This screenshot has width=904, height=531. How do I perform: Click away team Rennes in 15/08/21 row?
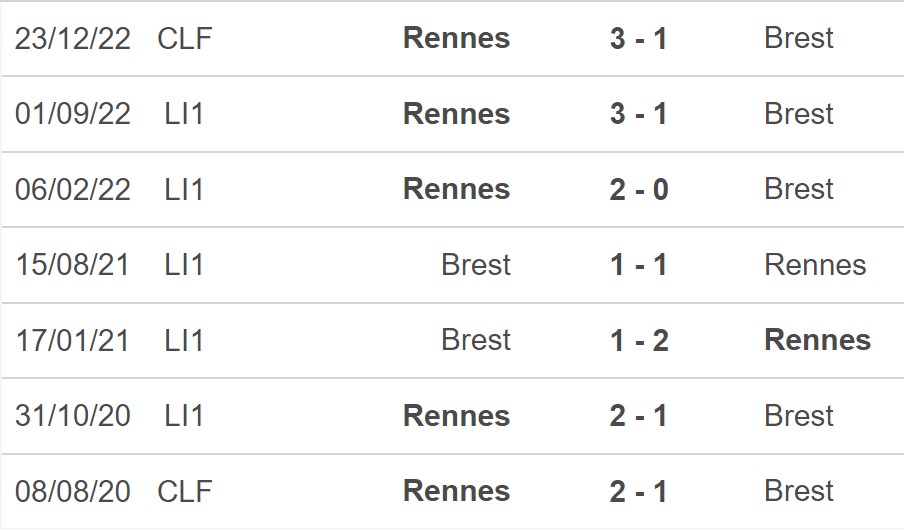pos(815,265)
